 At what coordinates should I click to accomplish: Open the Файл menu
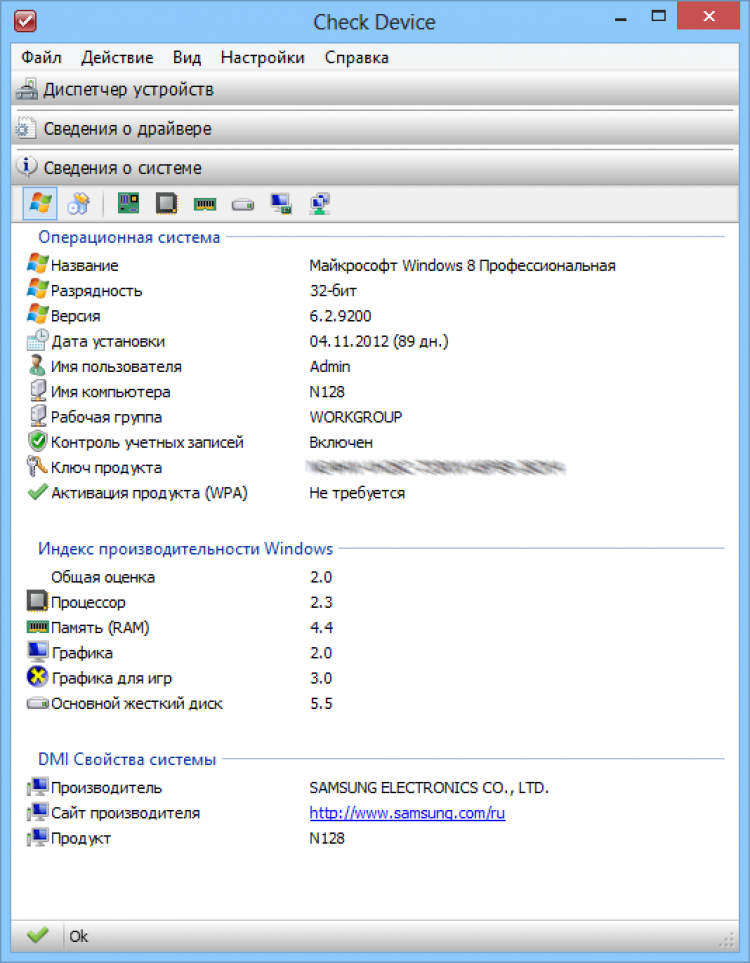(x=41, y=58)
